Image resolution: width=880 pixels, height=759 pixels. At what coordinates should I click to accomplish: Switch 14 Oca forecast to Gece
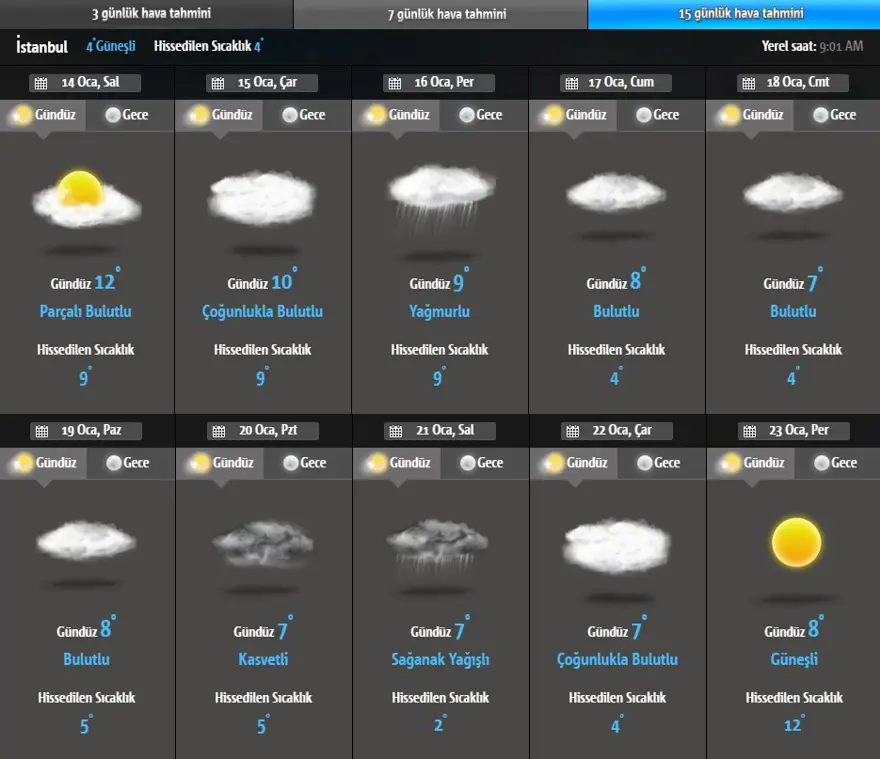pyautogui.click(x=125, y=115)
